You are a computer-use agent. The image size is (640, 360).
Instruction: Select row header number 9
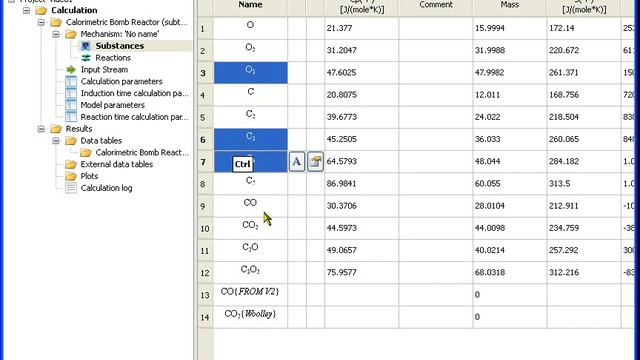(205, 206)
